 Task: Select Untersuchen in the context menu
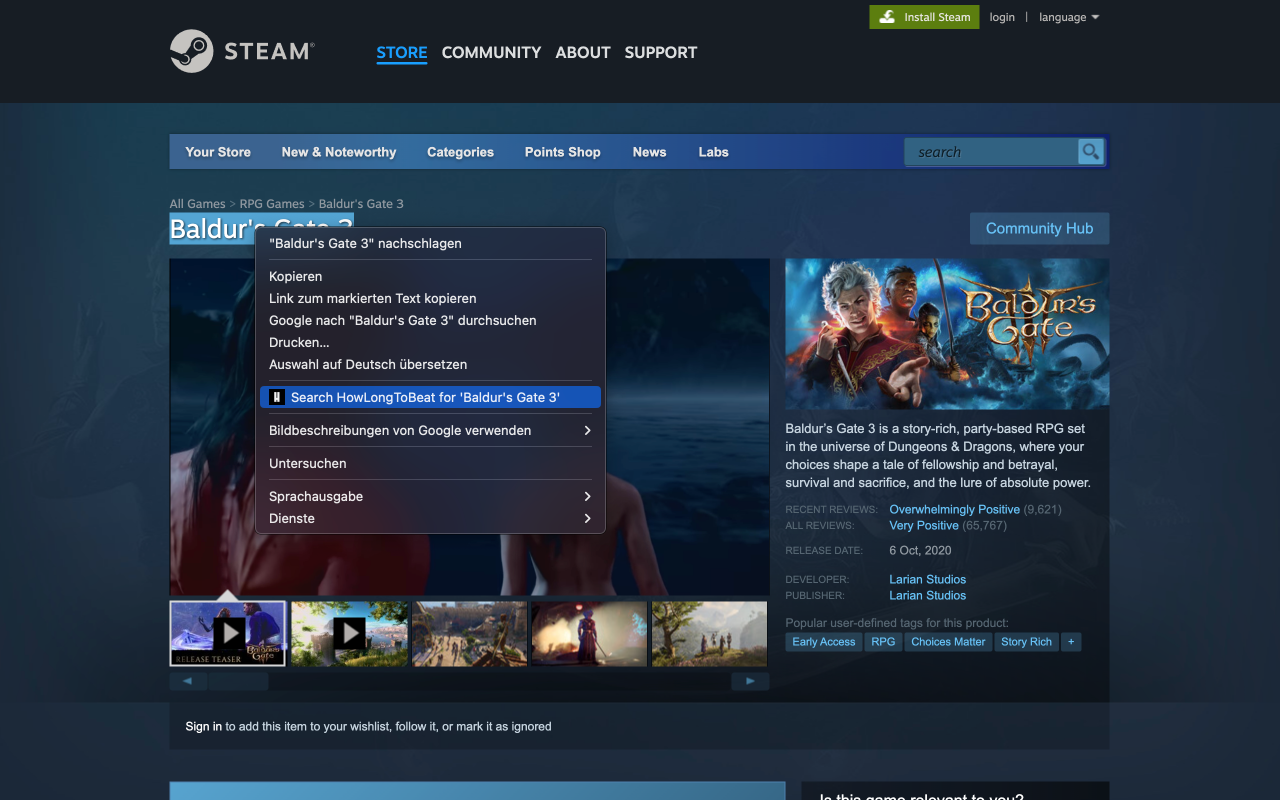430,463
